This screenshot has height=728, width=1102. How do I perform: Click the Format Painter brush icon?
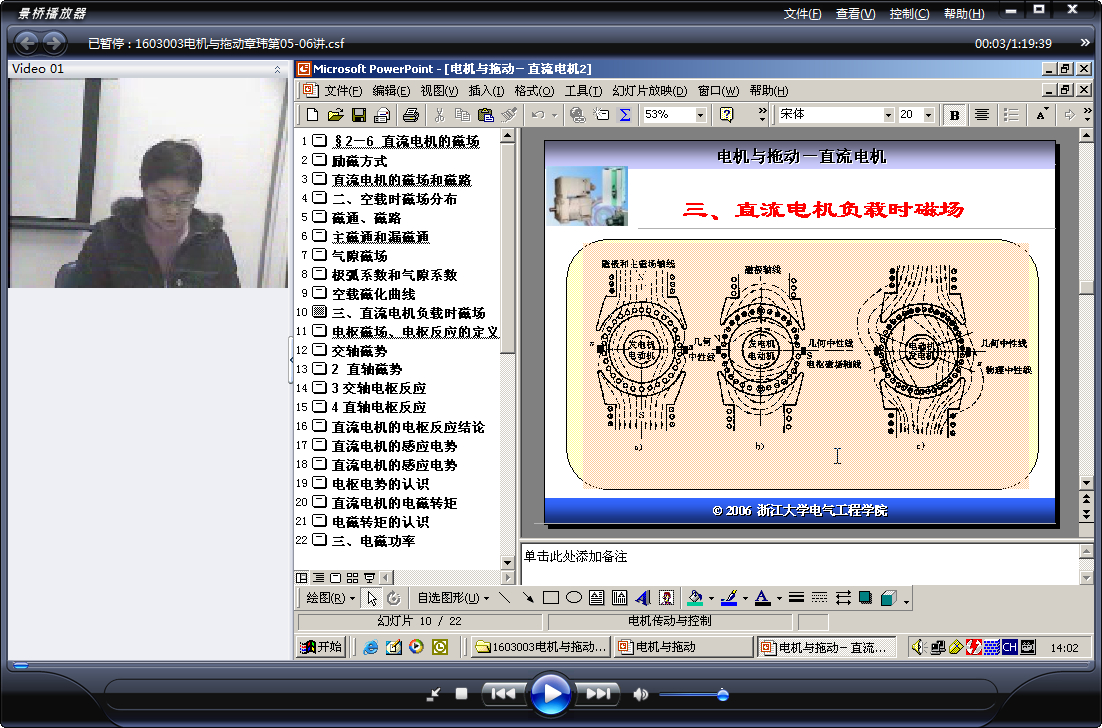(x=509, y=115)
